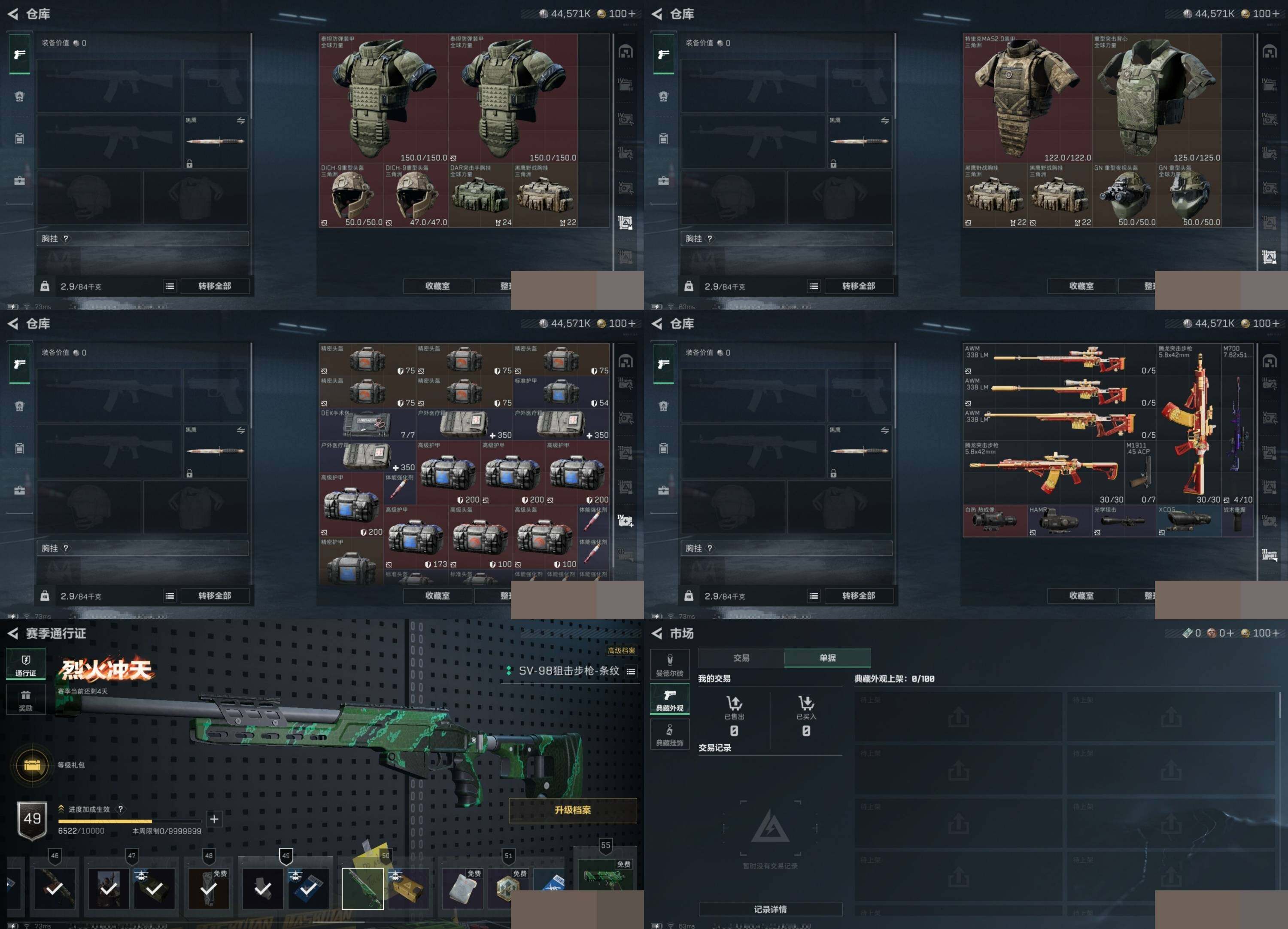Go back from the 赛季通行证 screen

pyautogui.click(x=12, y=633)
